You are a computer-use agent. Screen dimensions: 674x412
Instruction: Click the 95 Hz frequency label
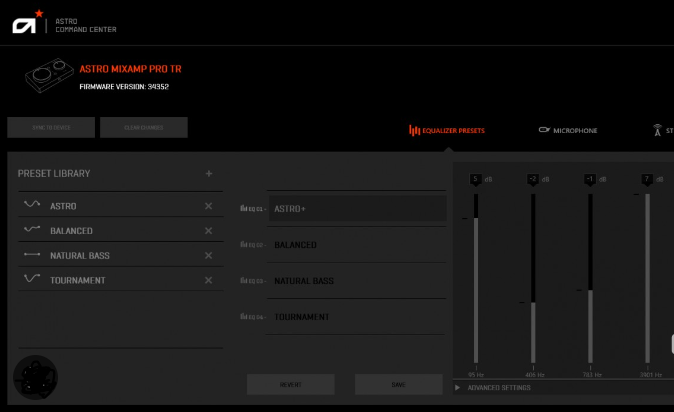pyautogui.click(x=476, y=375)
